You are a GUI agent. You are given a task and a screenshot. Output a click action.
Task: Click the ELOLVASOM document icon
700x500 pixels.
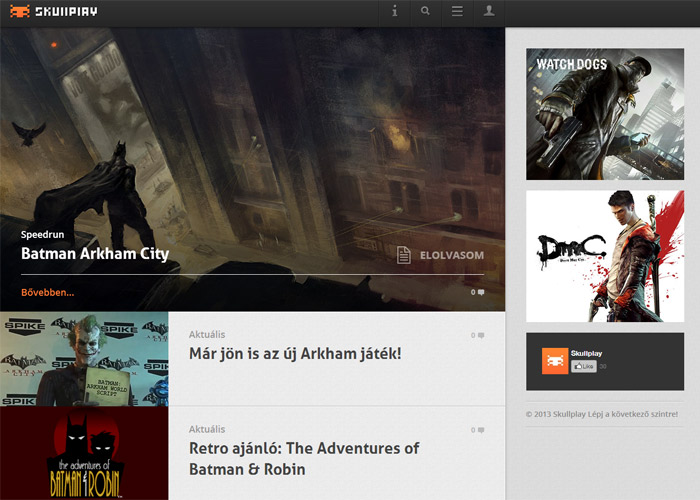(x=404, y=255)
